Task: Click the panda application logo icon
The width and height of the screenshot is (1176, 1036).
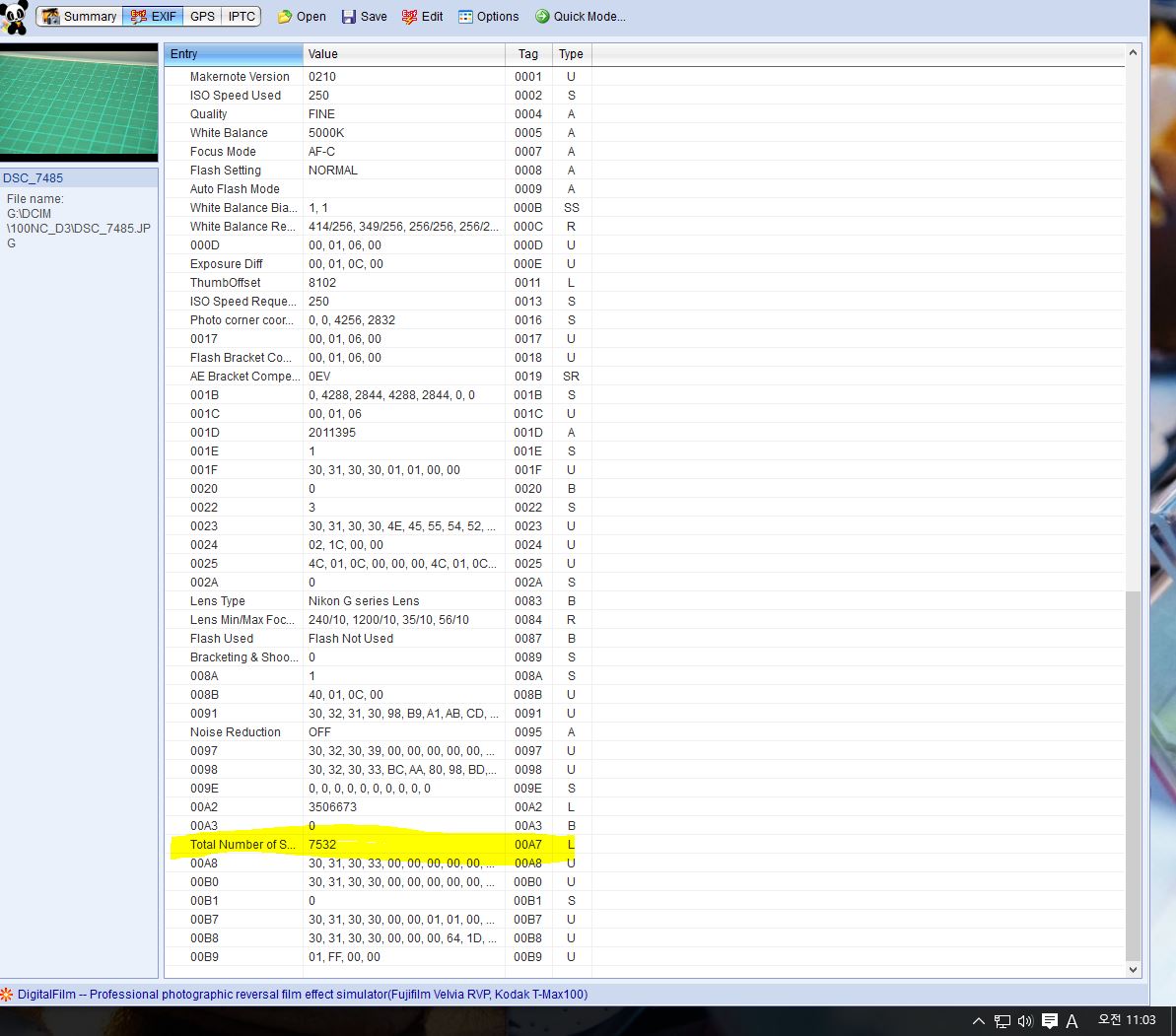Action: pyautogui.click(x=15, y=17)
